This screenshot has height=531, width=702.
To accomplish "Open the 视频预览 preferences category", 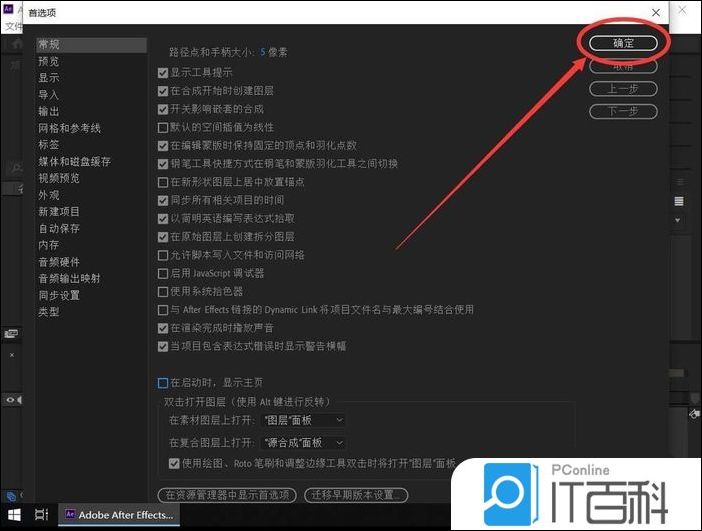I will click(x=59, y=178).
